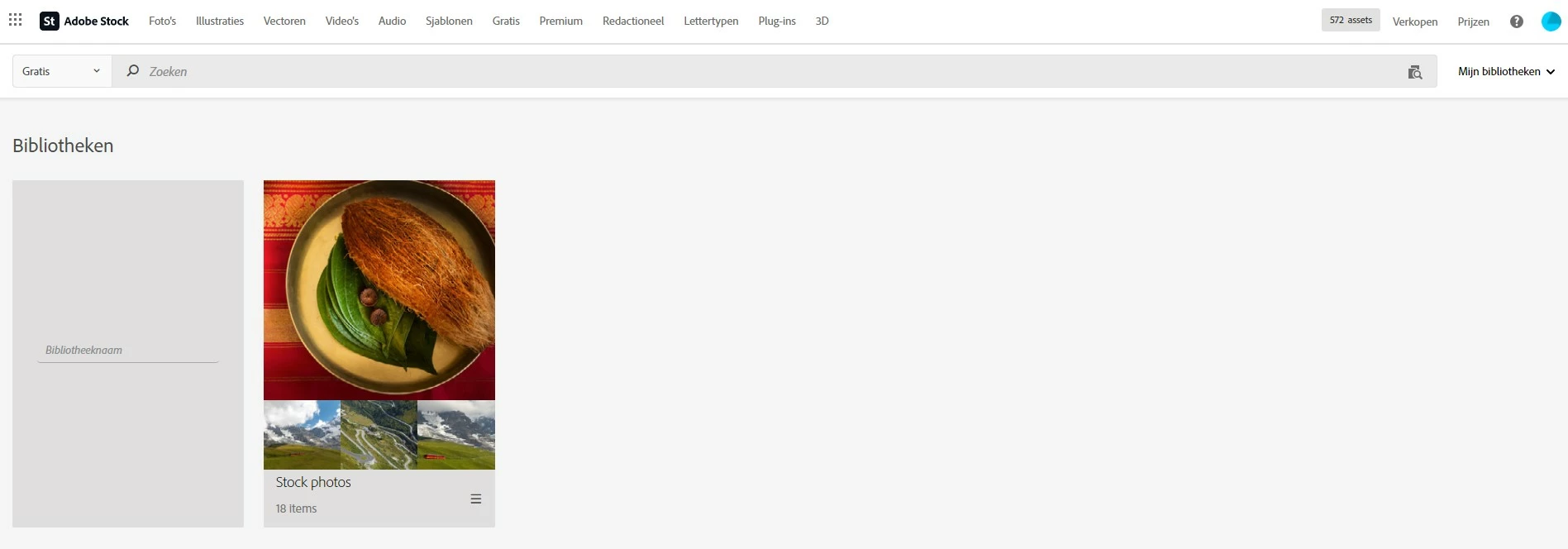Go to the Gratis section in navigation
Viewport: 1568px width, 549px height.
click(506, 21)
